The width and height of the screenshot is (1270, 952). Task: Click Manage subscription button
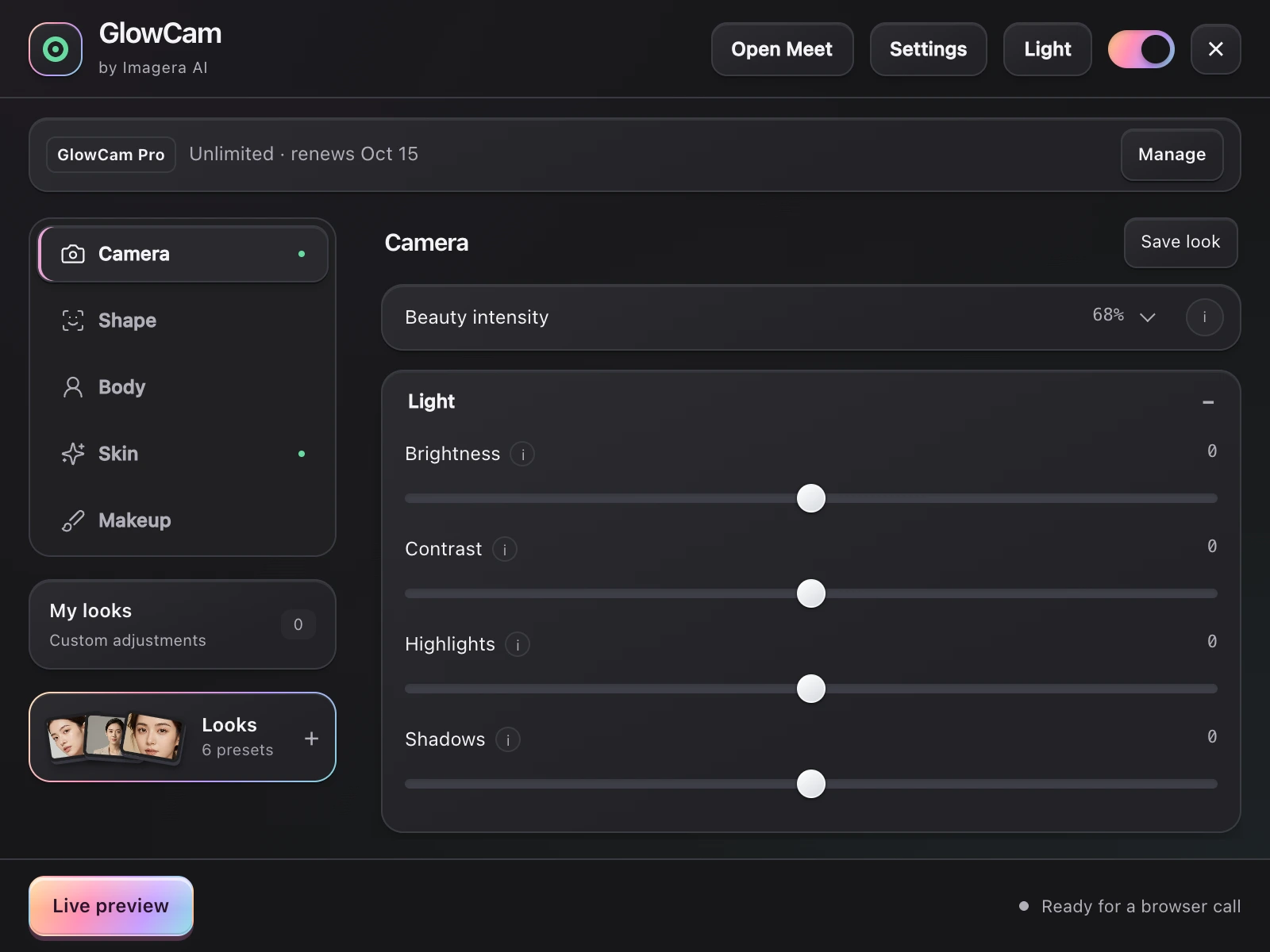[1172, 155]
